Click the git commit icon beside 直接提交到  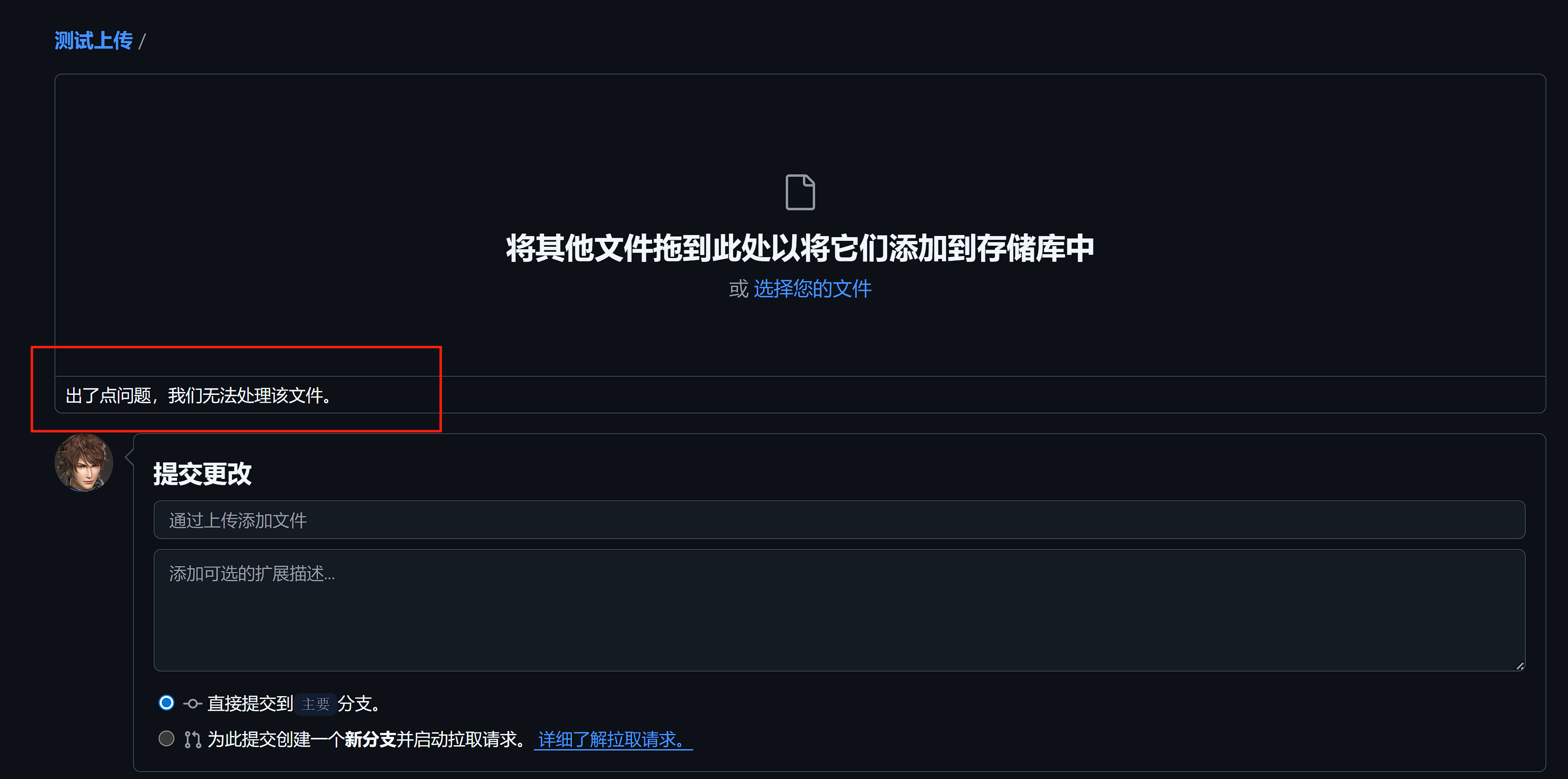pyautogui.click(x=192, y=703)
